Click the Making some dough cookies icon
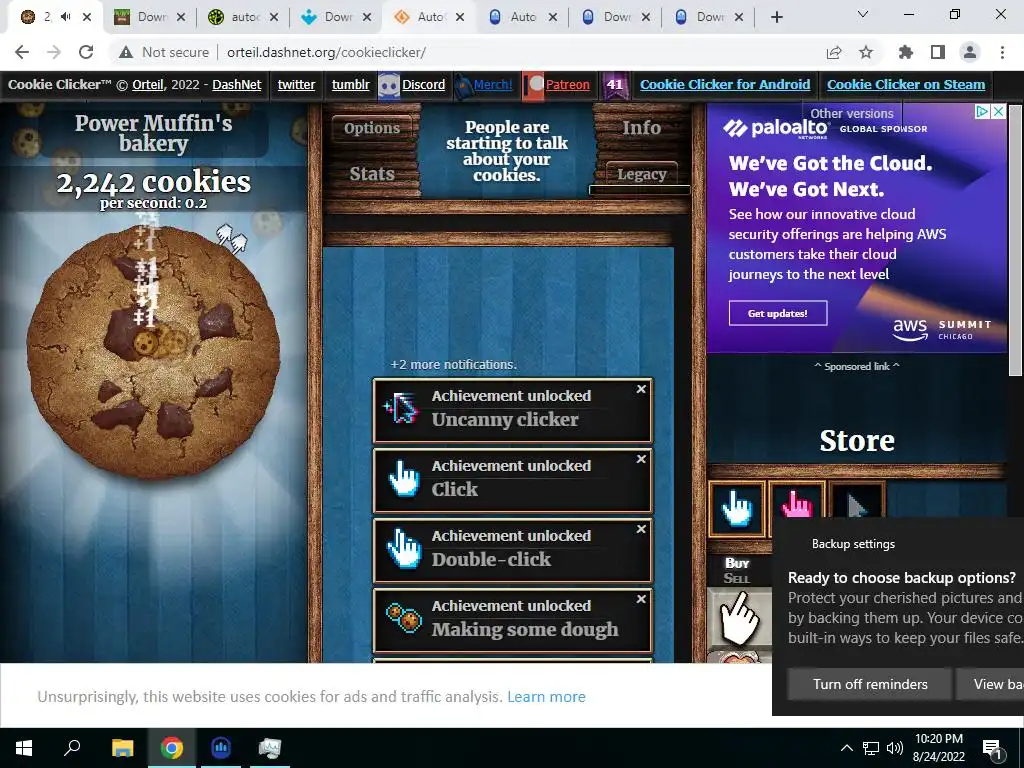Screen dimensions: 1024x768 403,618
